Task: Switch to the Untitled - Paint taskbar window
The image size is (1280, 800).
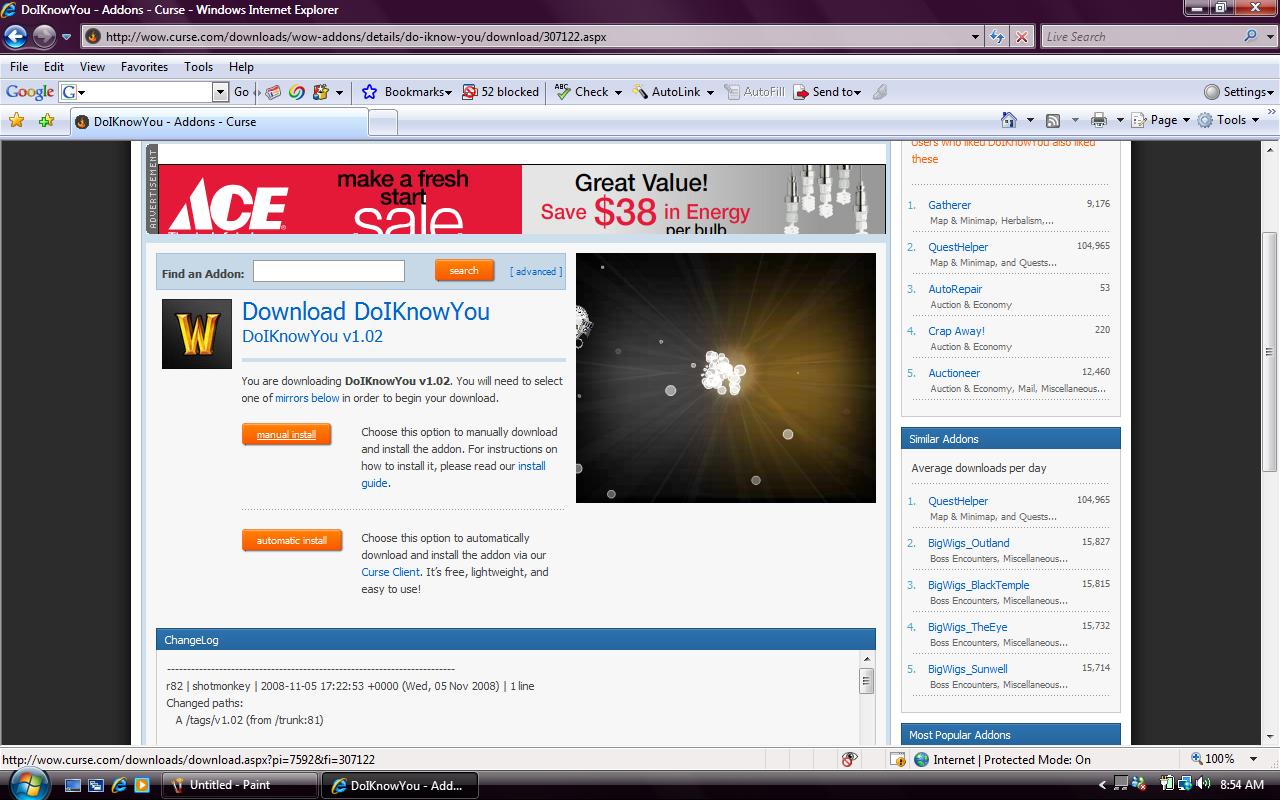Action: 240,785
